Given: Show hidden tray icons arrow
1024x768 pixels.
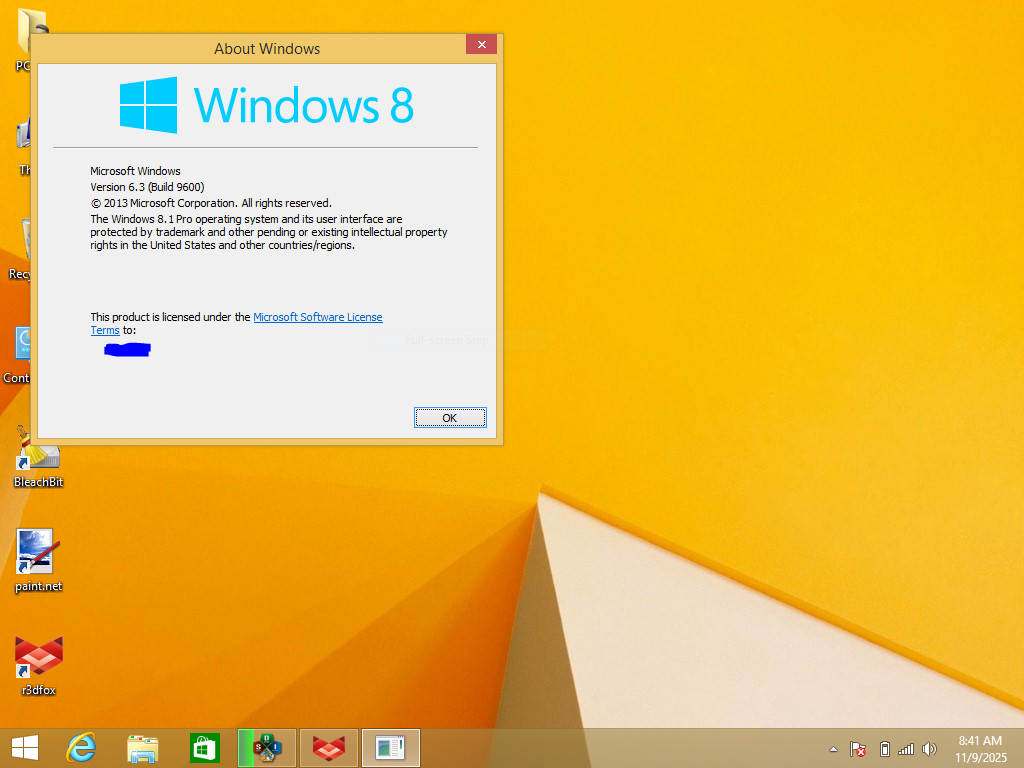Looking at the screenshot, I should (833, 749).
